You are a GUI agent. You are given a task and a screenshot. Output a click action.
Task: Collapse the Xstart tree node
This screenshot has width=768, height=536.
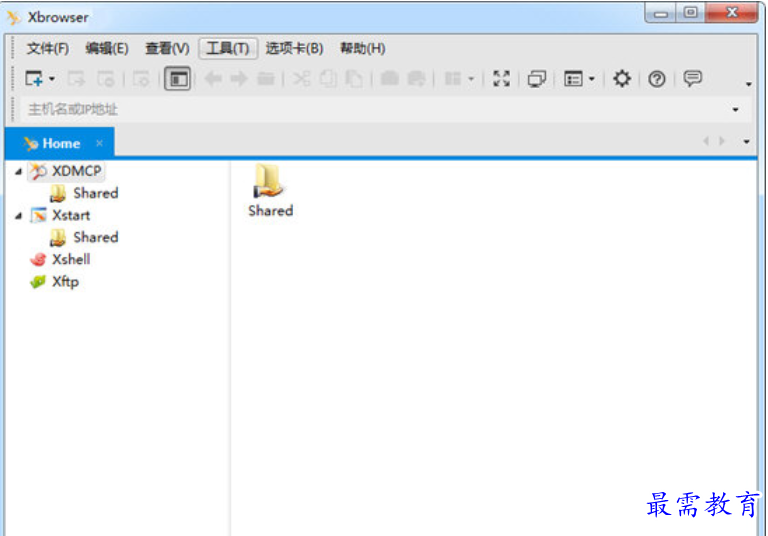19,216
